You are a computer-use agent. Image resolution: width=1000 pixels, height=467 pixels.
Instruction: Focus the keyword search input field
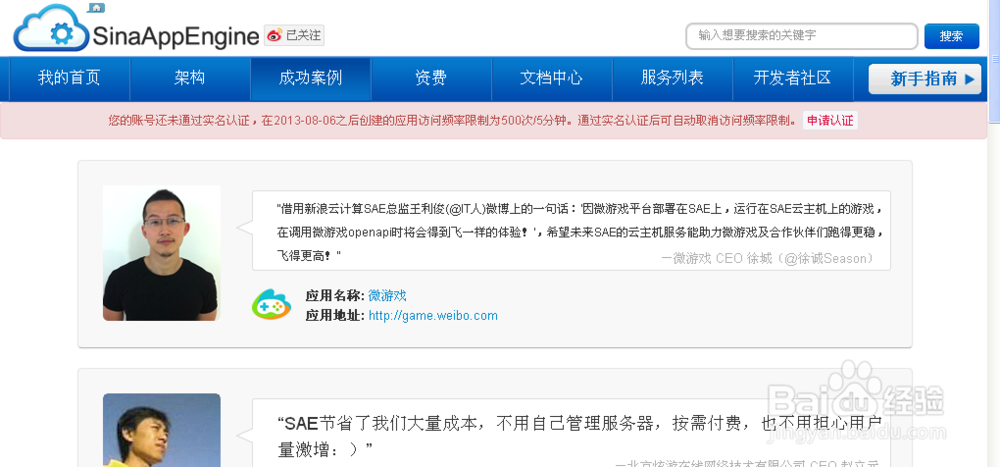[x=802, y=36]
